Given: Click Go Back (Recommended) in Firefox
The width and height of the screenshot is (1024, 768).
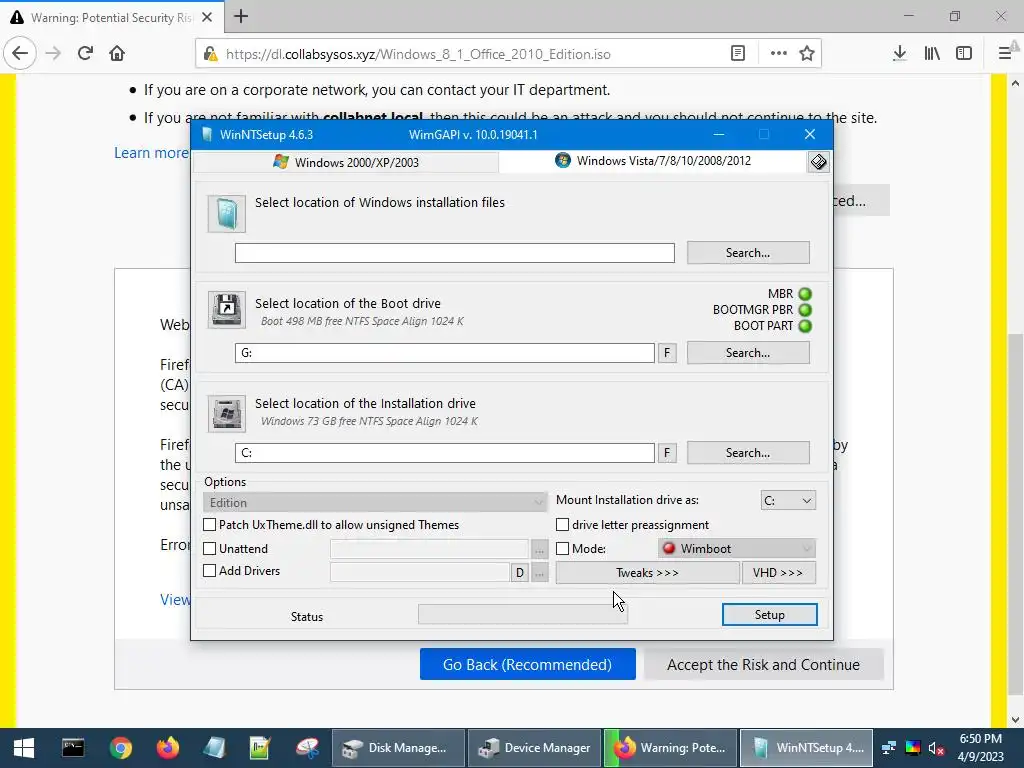Looking at the screenshot, I should point(528,664).
